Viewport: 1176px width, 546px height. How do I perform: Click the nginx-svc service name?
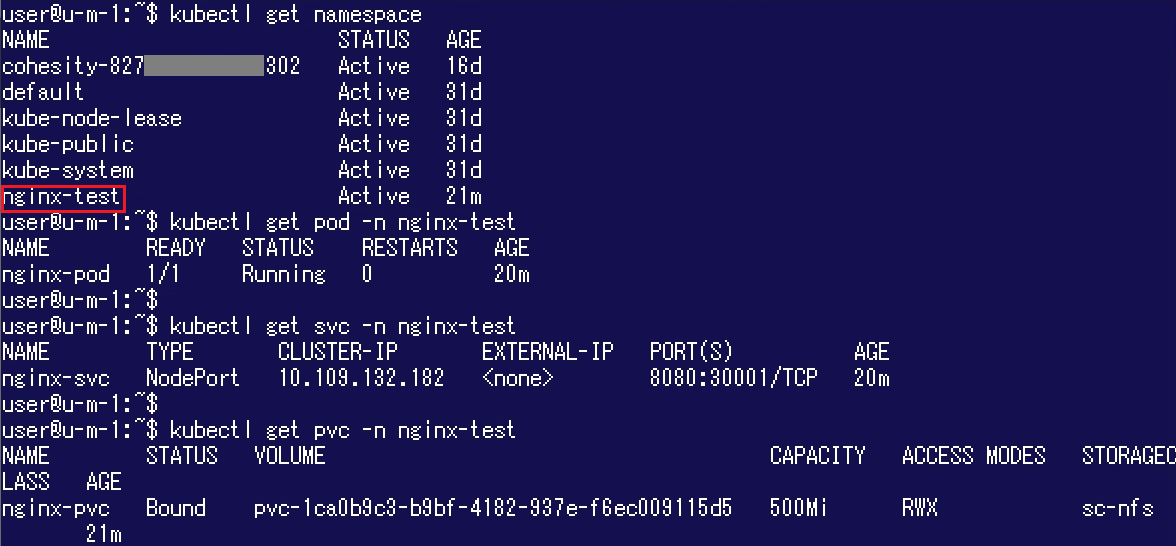tap(56, 377)
